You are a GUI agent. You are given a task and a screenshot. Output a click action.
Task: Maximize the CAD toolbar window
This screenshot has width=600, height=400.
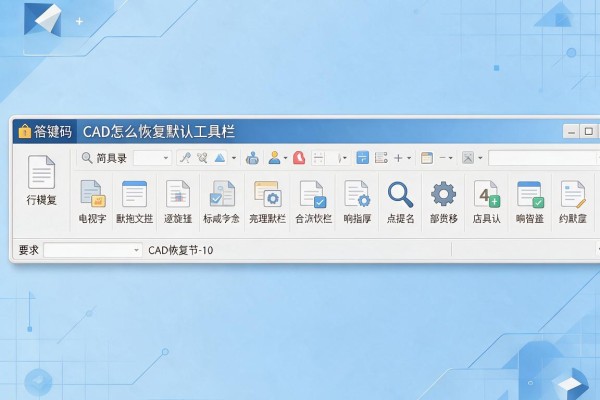coord(589,132)
